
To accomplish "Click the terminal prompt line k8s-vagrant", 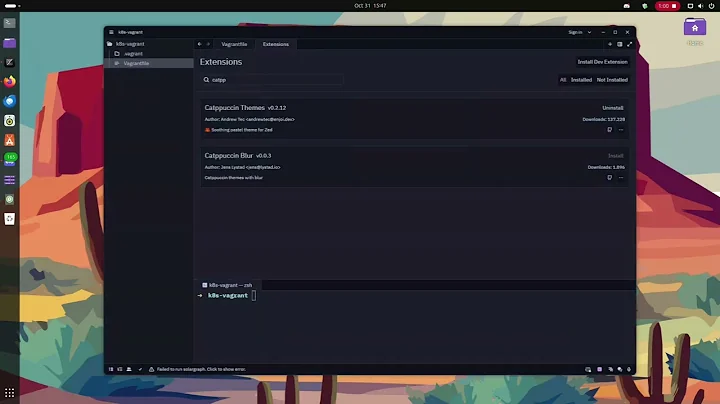I will click(228, 296).
